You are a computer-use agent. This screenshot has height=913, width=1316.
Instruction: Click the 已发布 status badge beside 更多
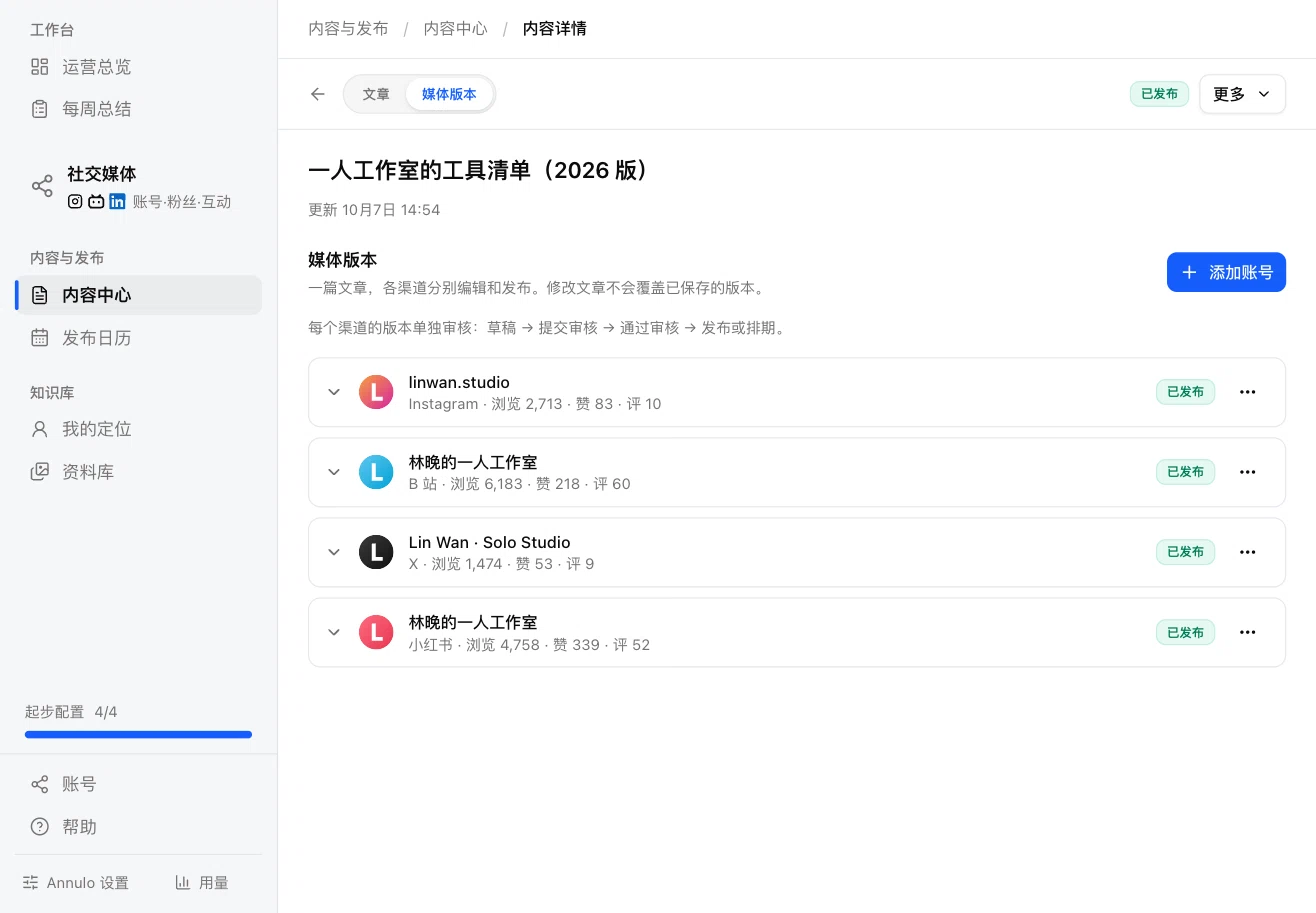click(1159, 94)
